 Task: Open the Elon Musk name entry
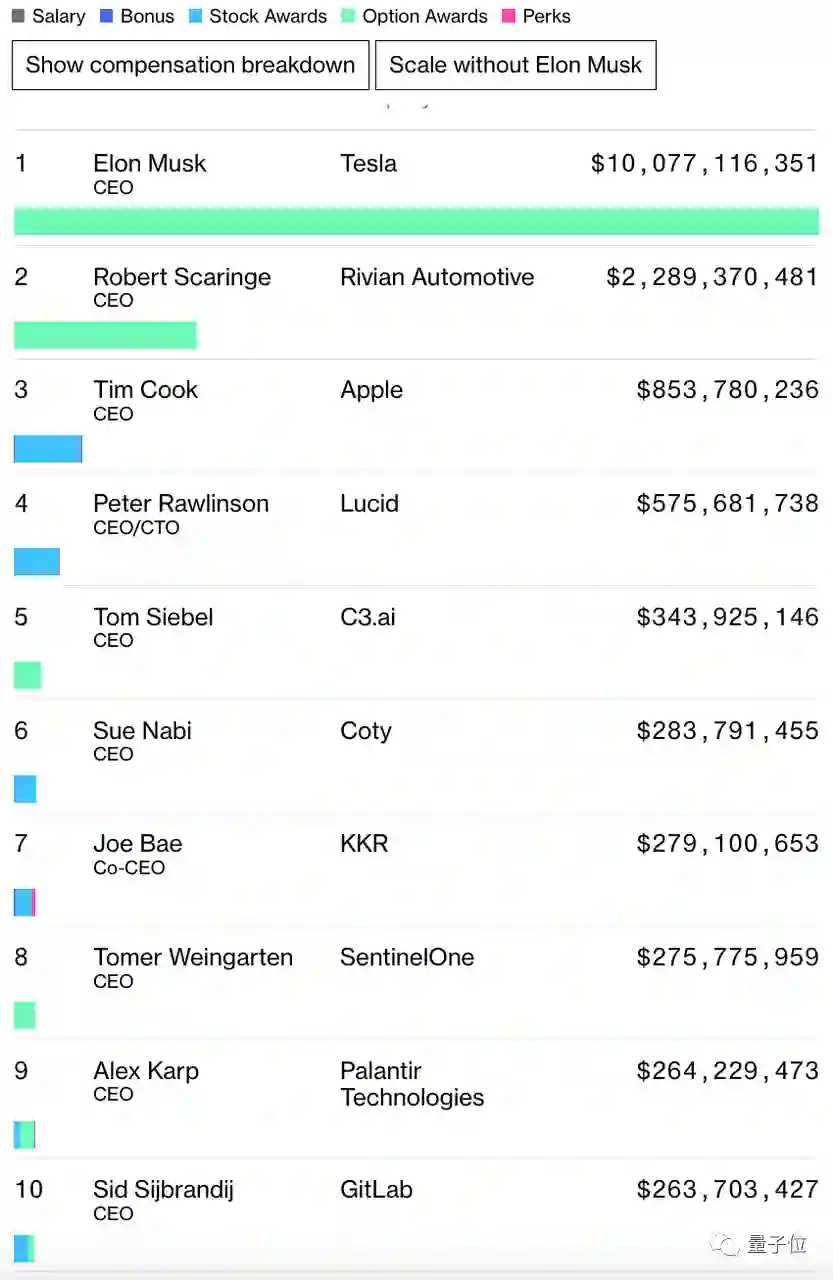[149, 164]
